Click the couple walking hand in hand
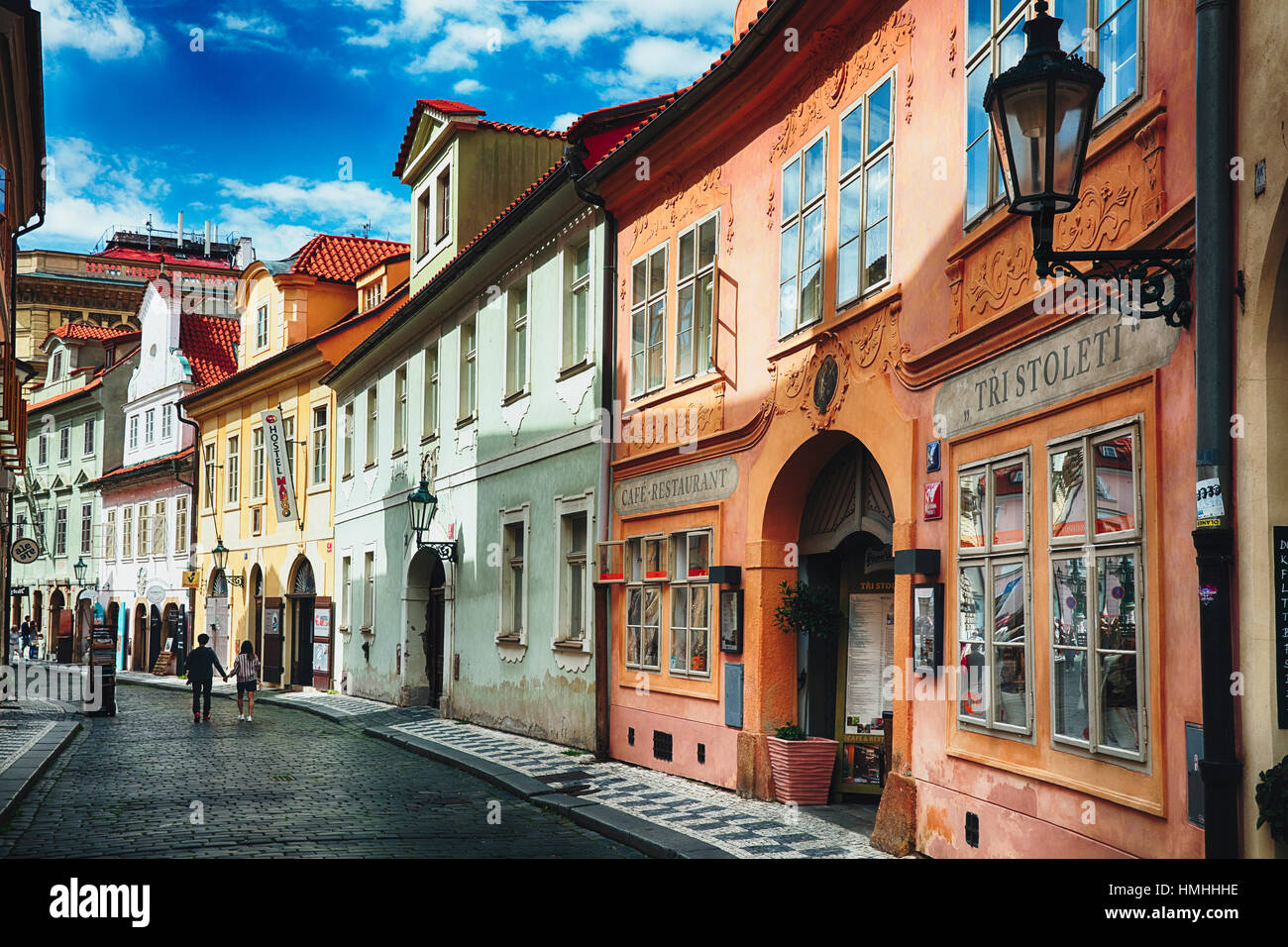The height and width of the screenshot is (947, 1288). coord(223,678)
